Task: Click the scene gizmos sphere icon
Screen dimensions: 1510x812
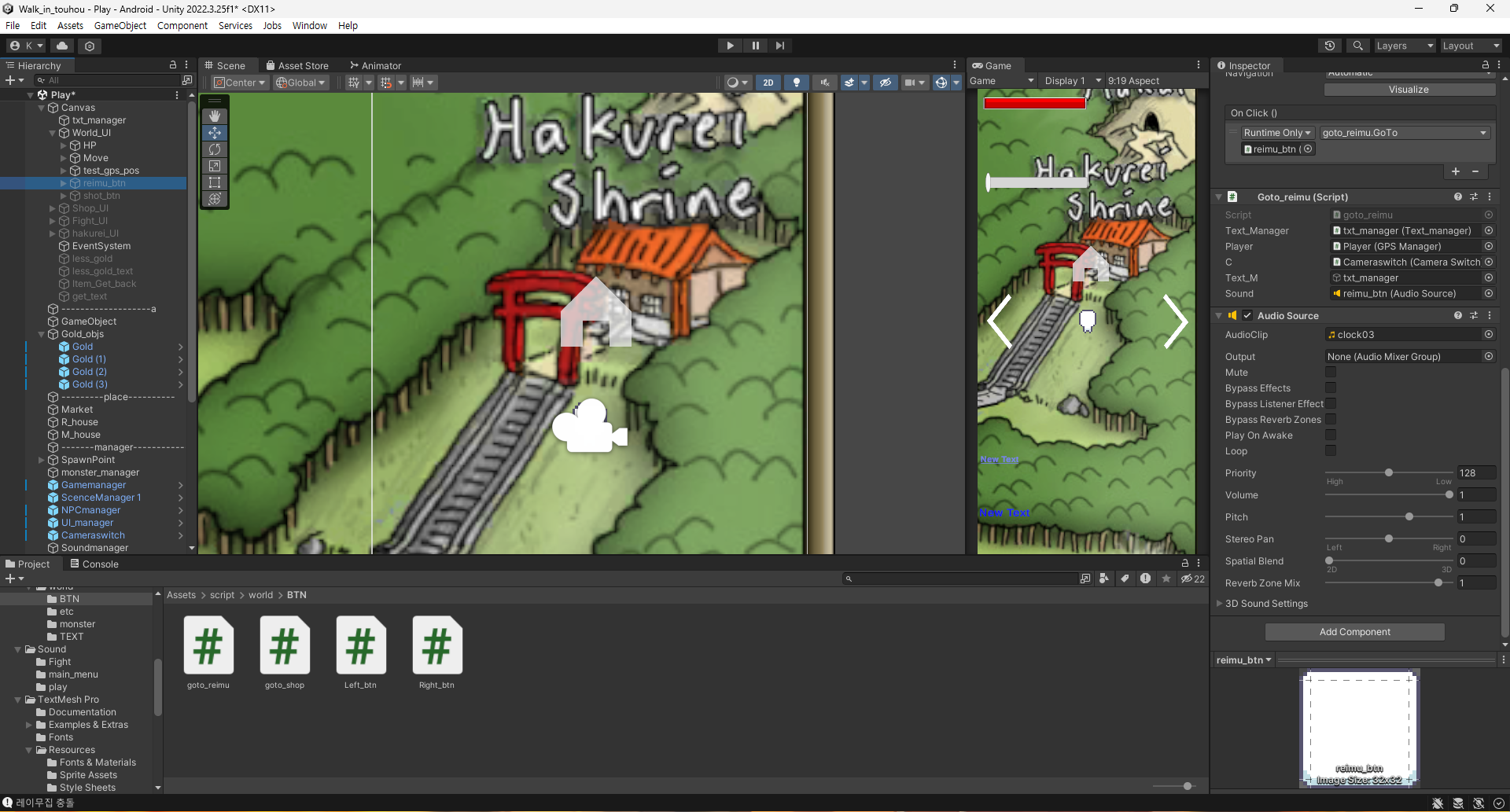Action: pos(941,83)
